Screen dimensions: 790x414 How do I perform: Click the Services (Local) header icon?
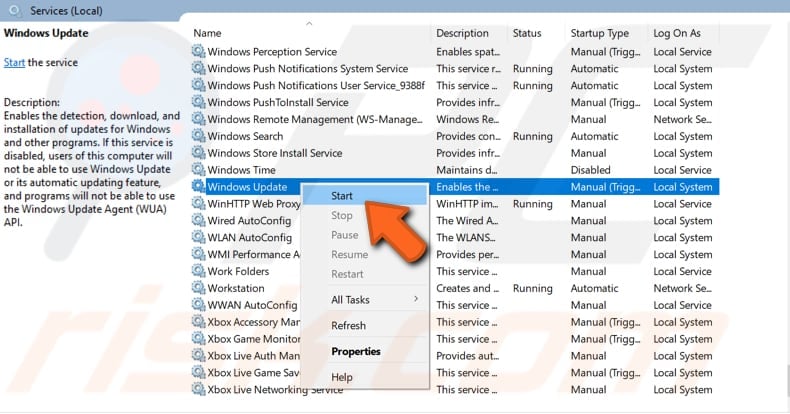(16, 10)
